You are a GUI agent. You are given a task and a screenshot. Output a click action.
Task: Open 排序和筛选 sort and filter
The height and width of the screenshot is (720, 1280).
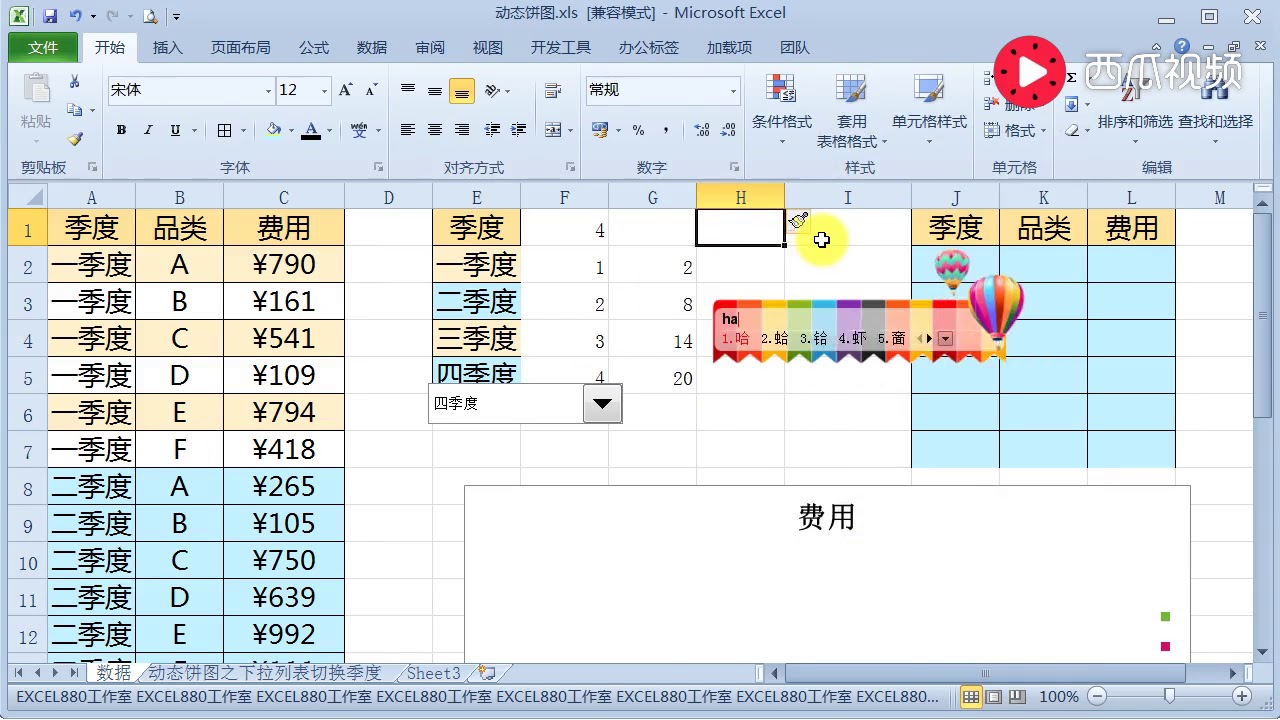click(x=1134, y=110)
